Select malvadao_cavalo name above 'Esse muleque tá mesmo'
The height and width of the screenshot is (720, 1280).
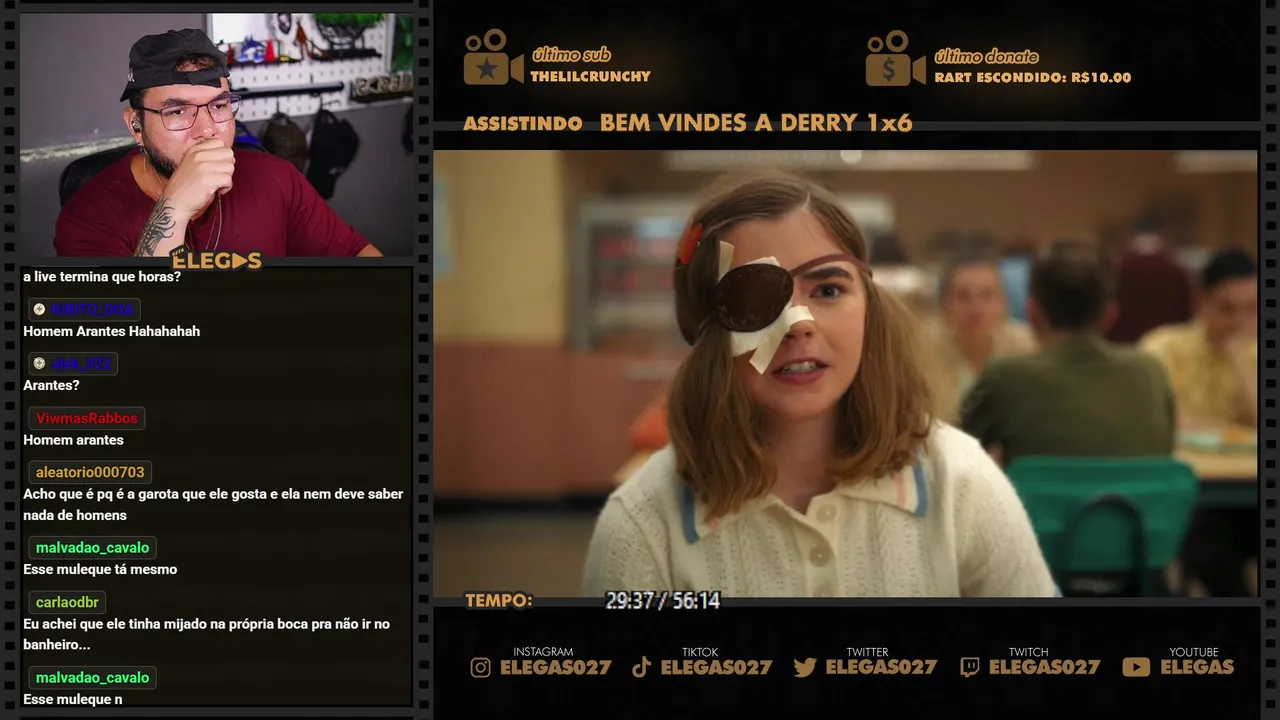92,547
